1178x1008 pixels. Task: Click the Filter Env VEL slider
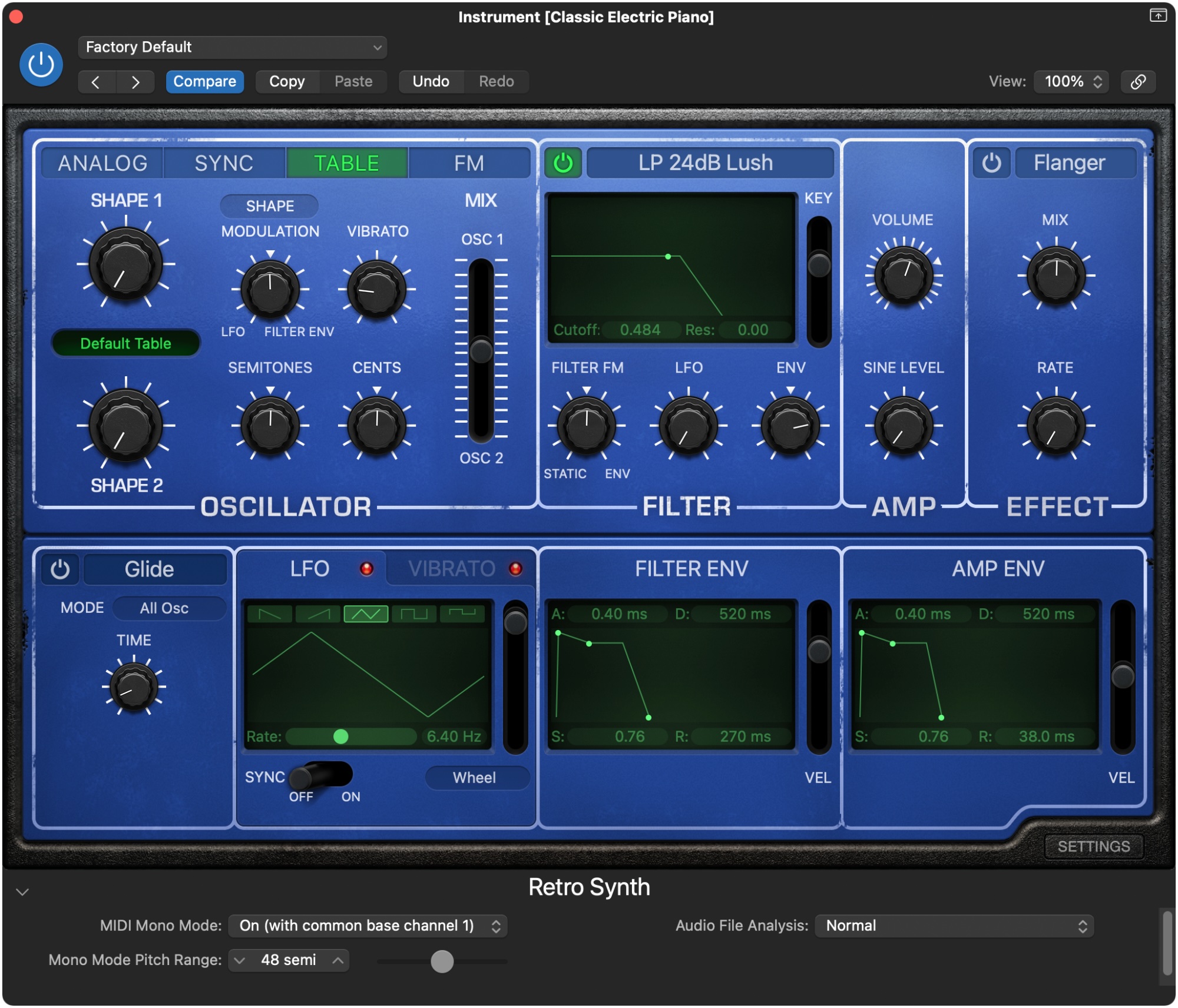coord(819,677)
